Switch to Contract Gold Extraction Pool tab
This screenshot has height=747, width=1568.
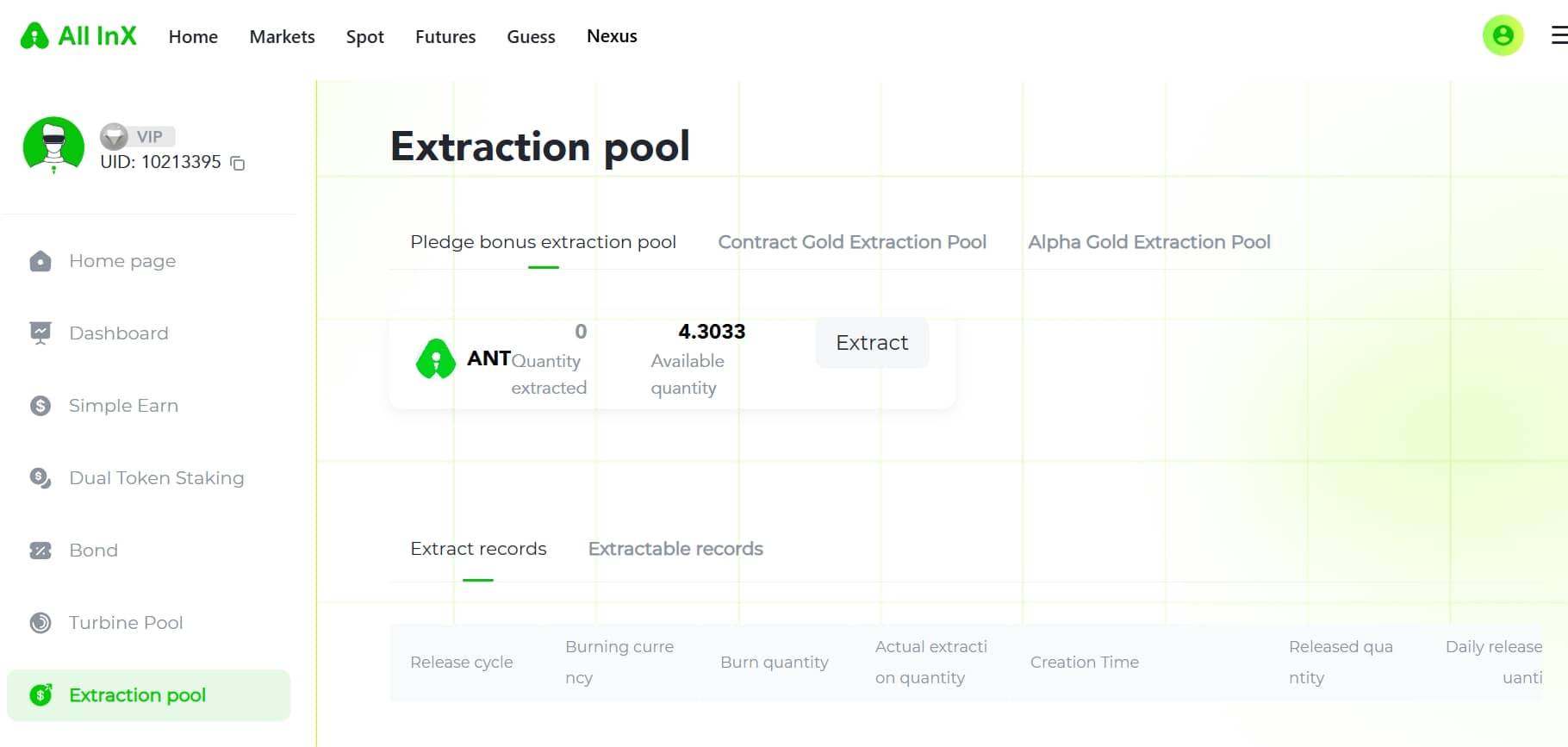point(852,242)
